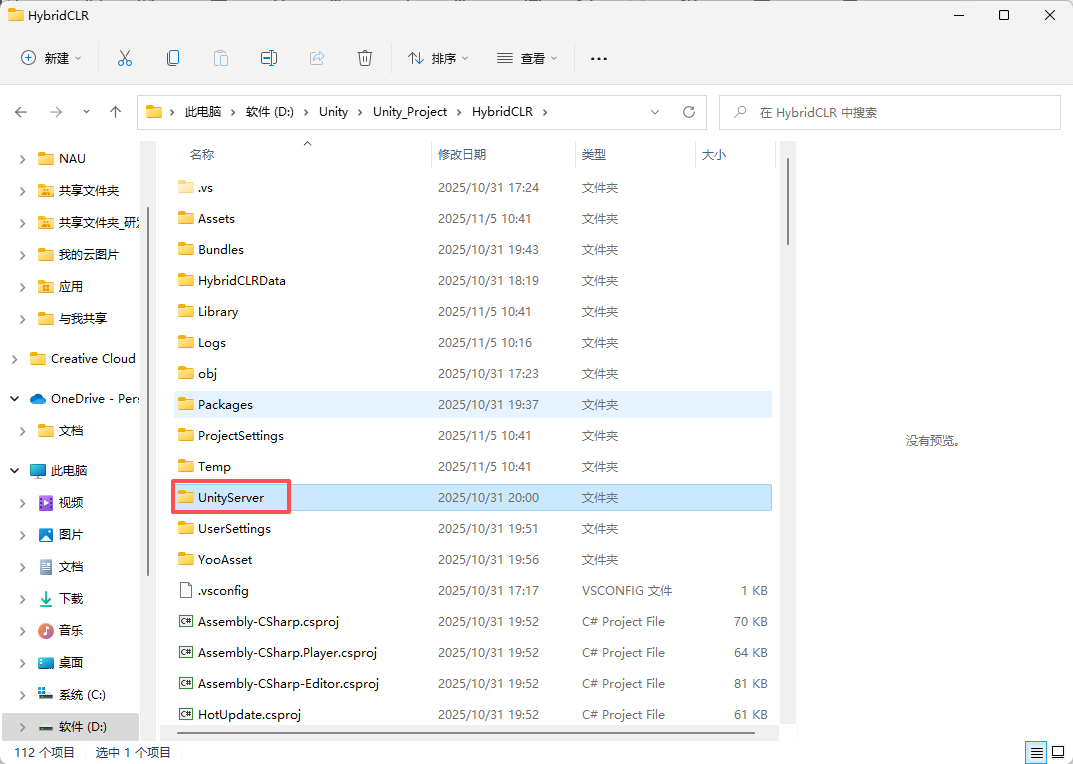This screenshot has width=1073, height=764.
Task: Click the OneDrive cloud icon in sidebar
Action: (x=38, y=399)
